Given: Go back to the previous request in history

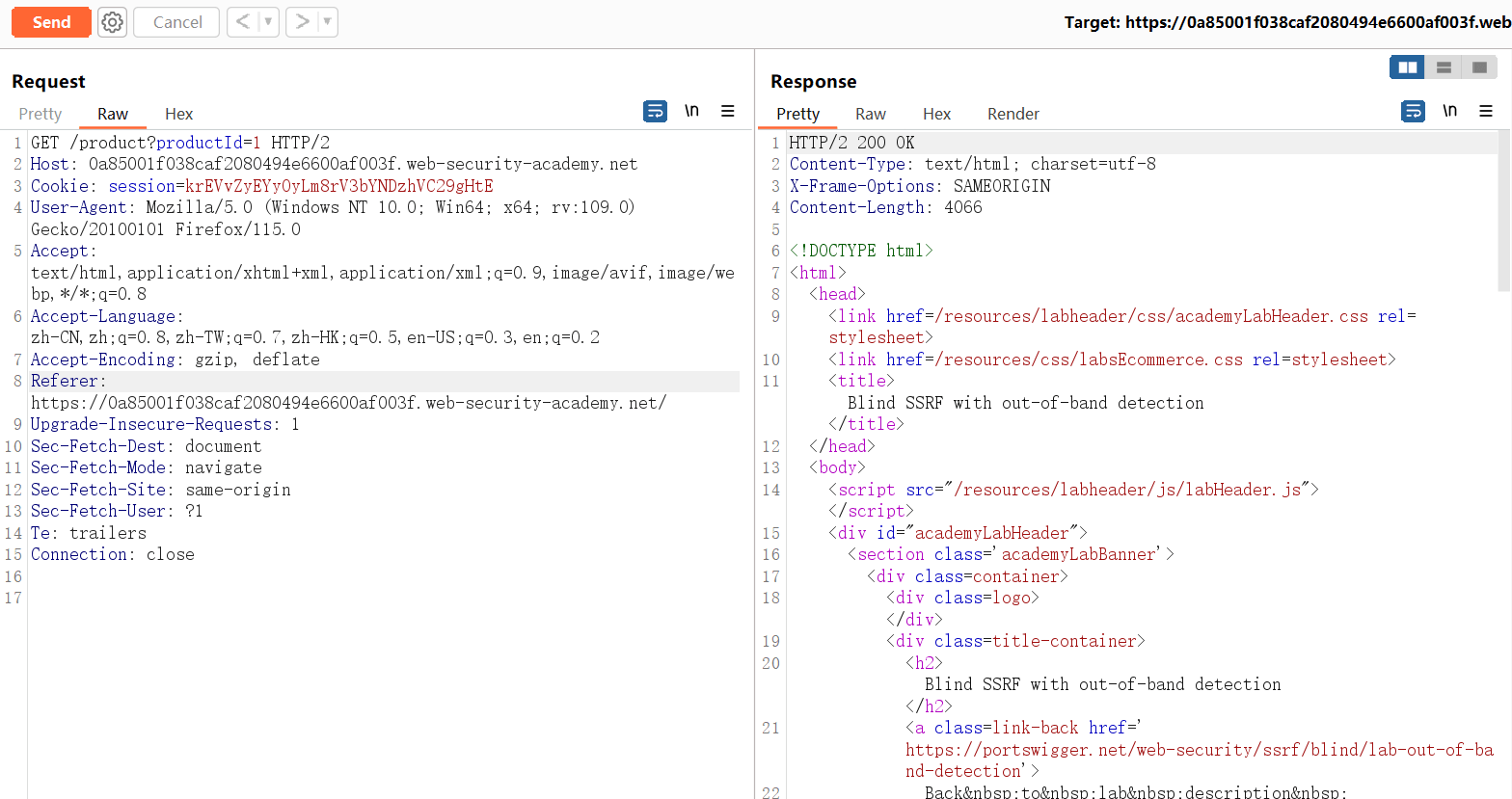Looking at the screenshot, I should point(243,21).
